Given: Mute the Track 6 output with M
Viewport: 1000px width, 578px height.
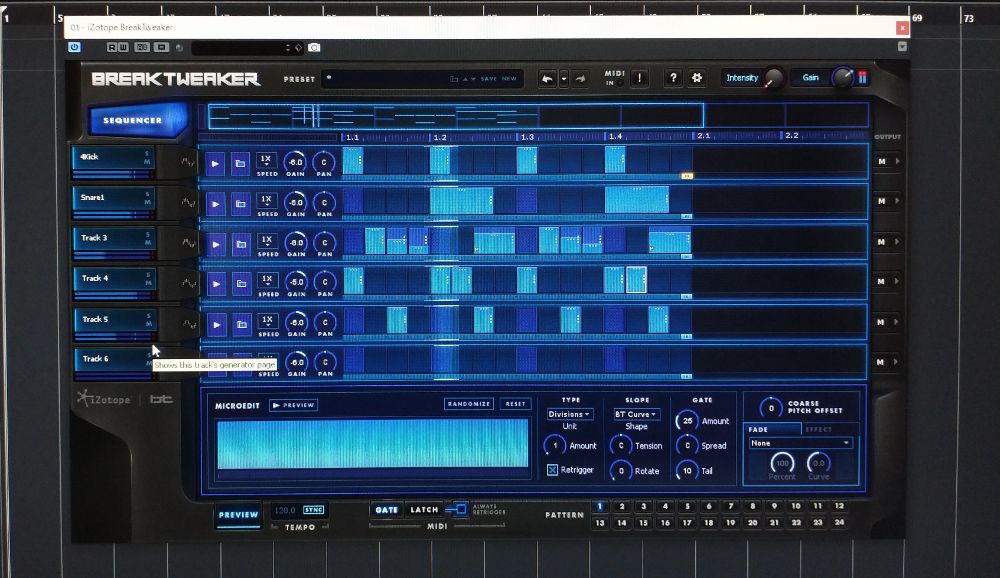Looking at the screenshot, I should (881, 362).
